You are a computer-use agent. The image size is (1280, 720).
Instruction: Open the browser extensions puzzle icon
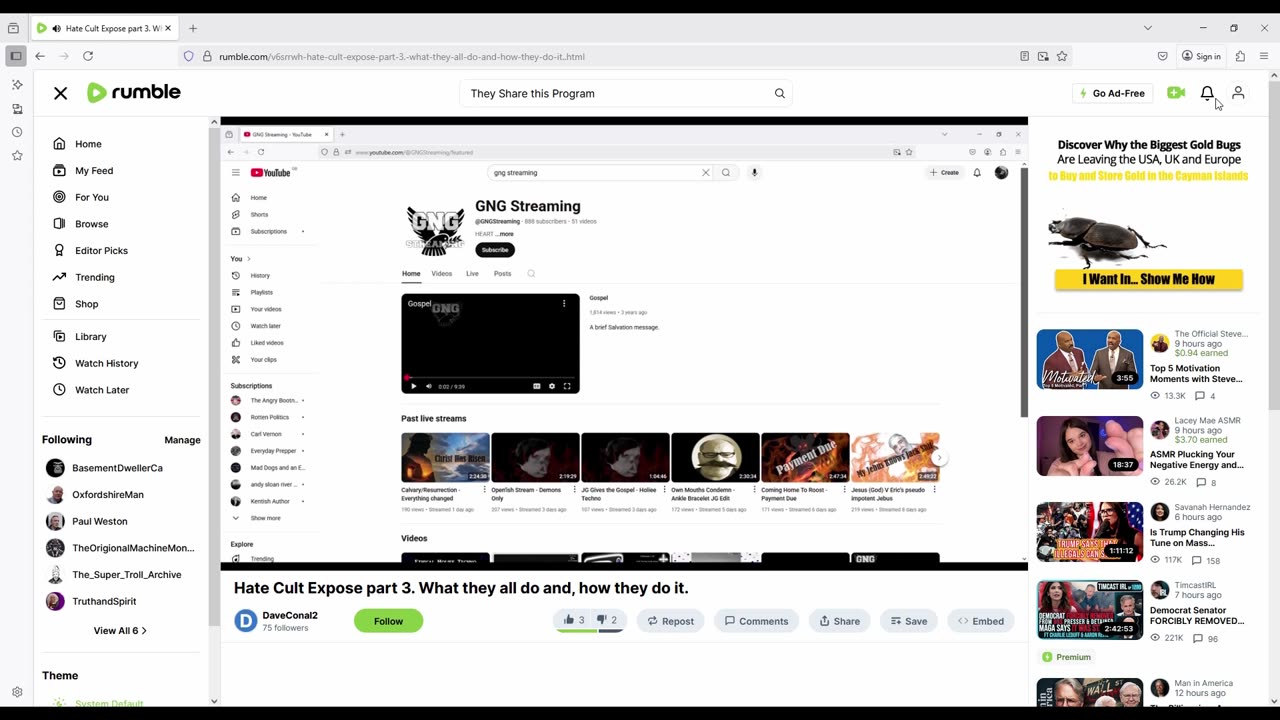[1240, 56]
